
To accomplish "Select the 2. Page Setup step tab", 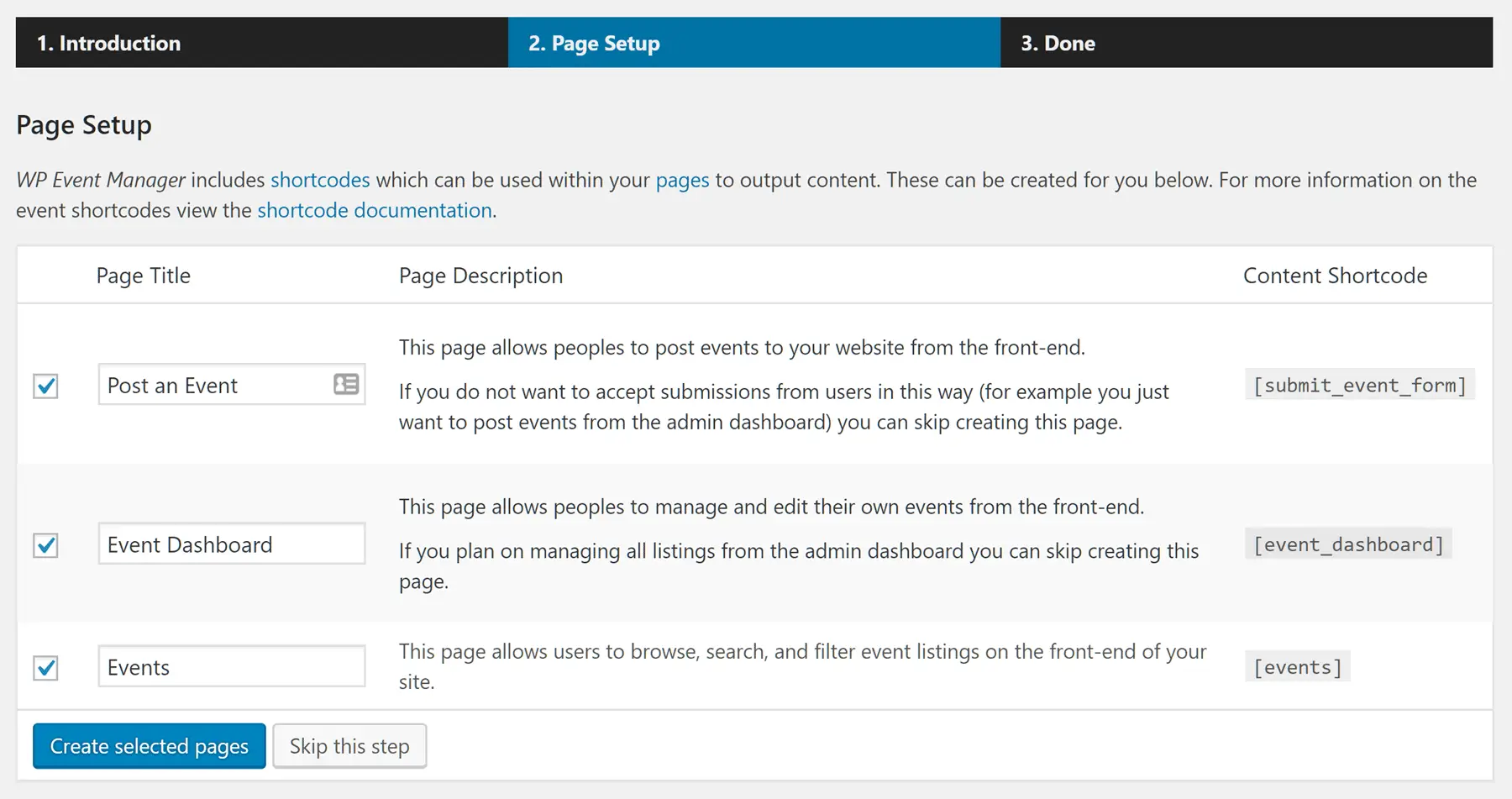I will [x=754, y=43].
